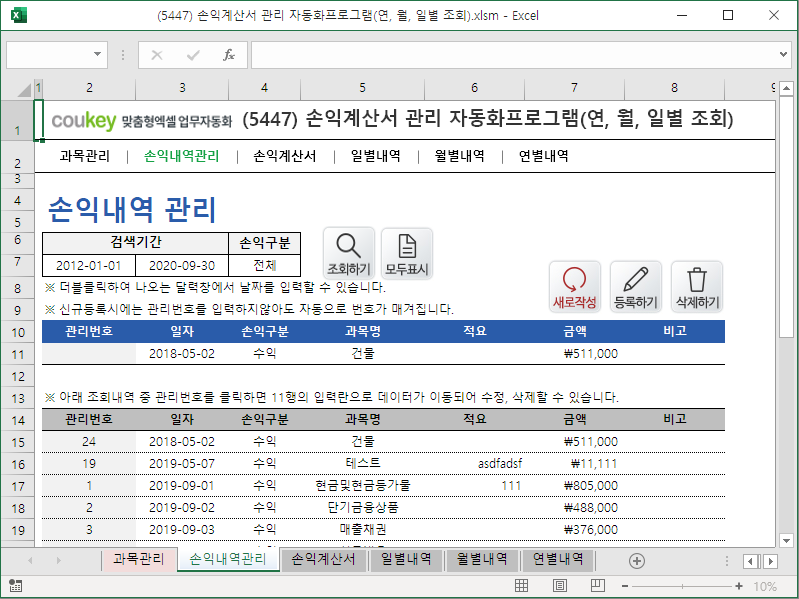Viewport: 799px width, 599px height.
Task: Click horizontal scroll right arrow
Action: tap(770, 561)
